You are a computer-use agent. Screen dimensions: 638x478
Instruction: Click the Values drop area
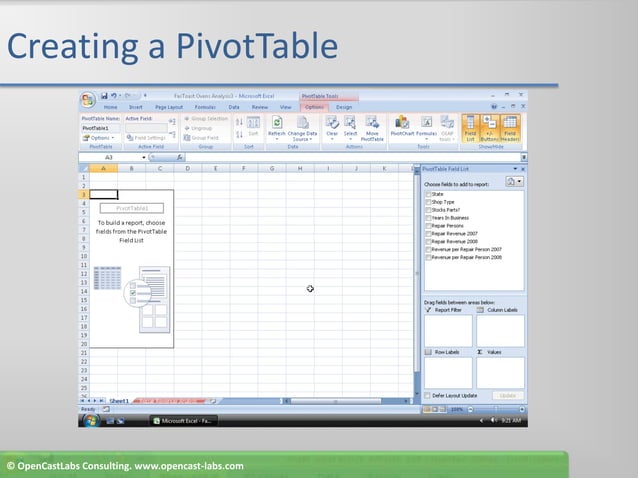click(500, 373)
